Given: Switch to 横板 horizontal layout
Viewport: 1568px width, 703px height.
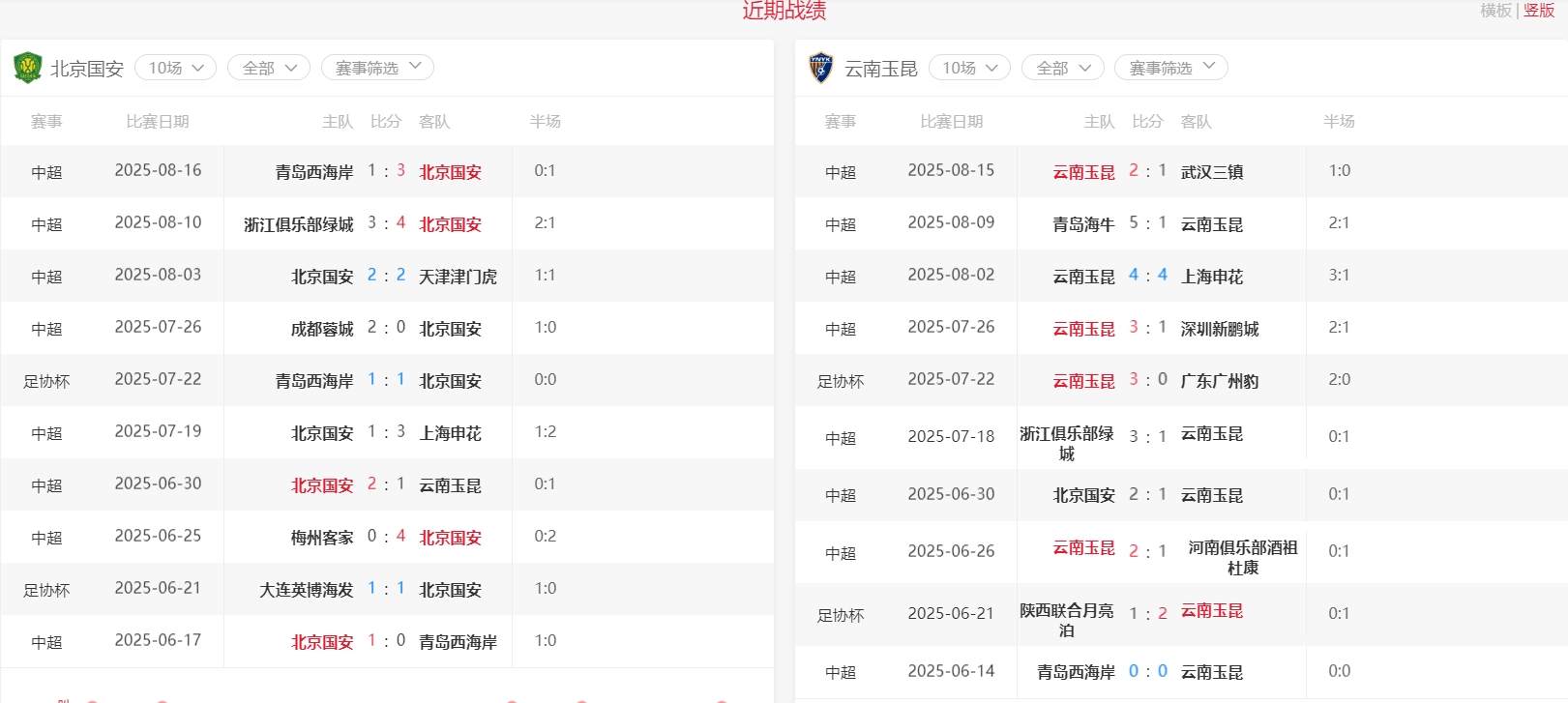Looking at the screenshot, I should click(1495, 11).
